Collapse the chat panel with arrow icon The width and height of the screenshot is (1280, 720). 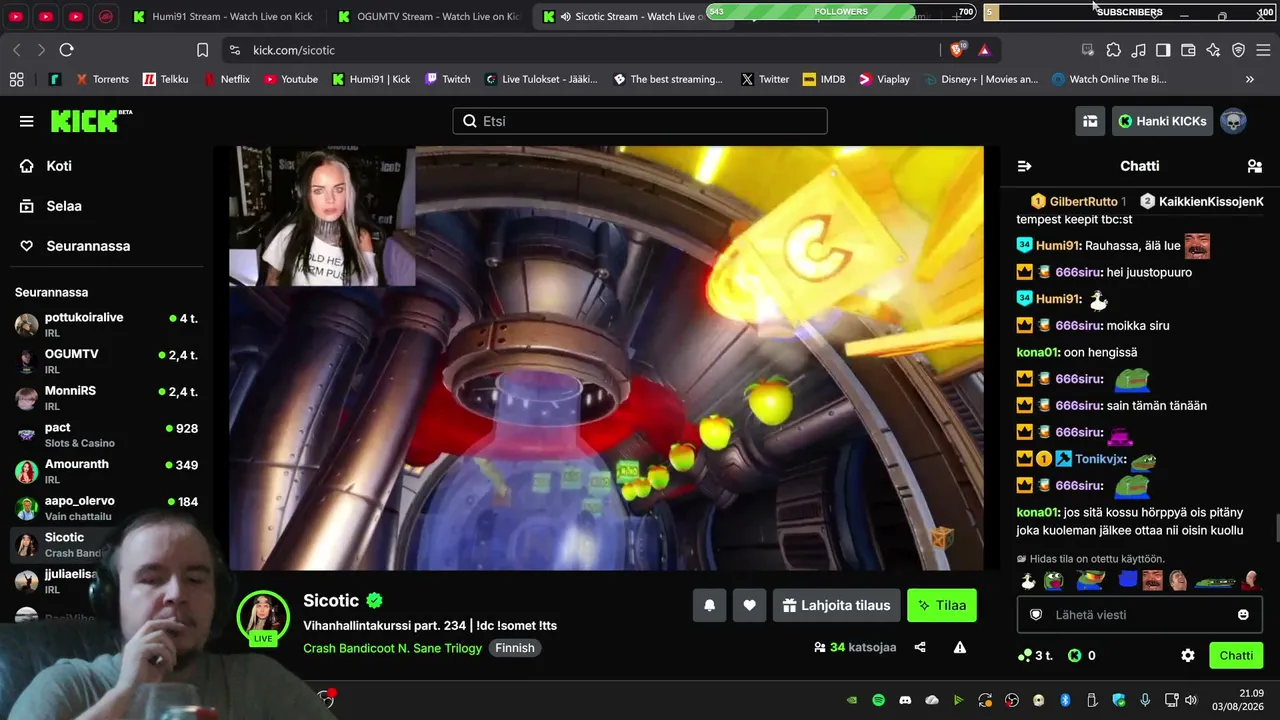[x=1024, y=166]
